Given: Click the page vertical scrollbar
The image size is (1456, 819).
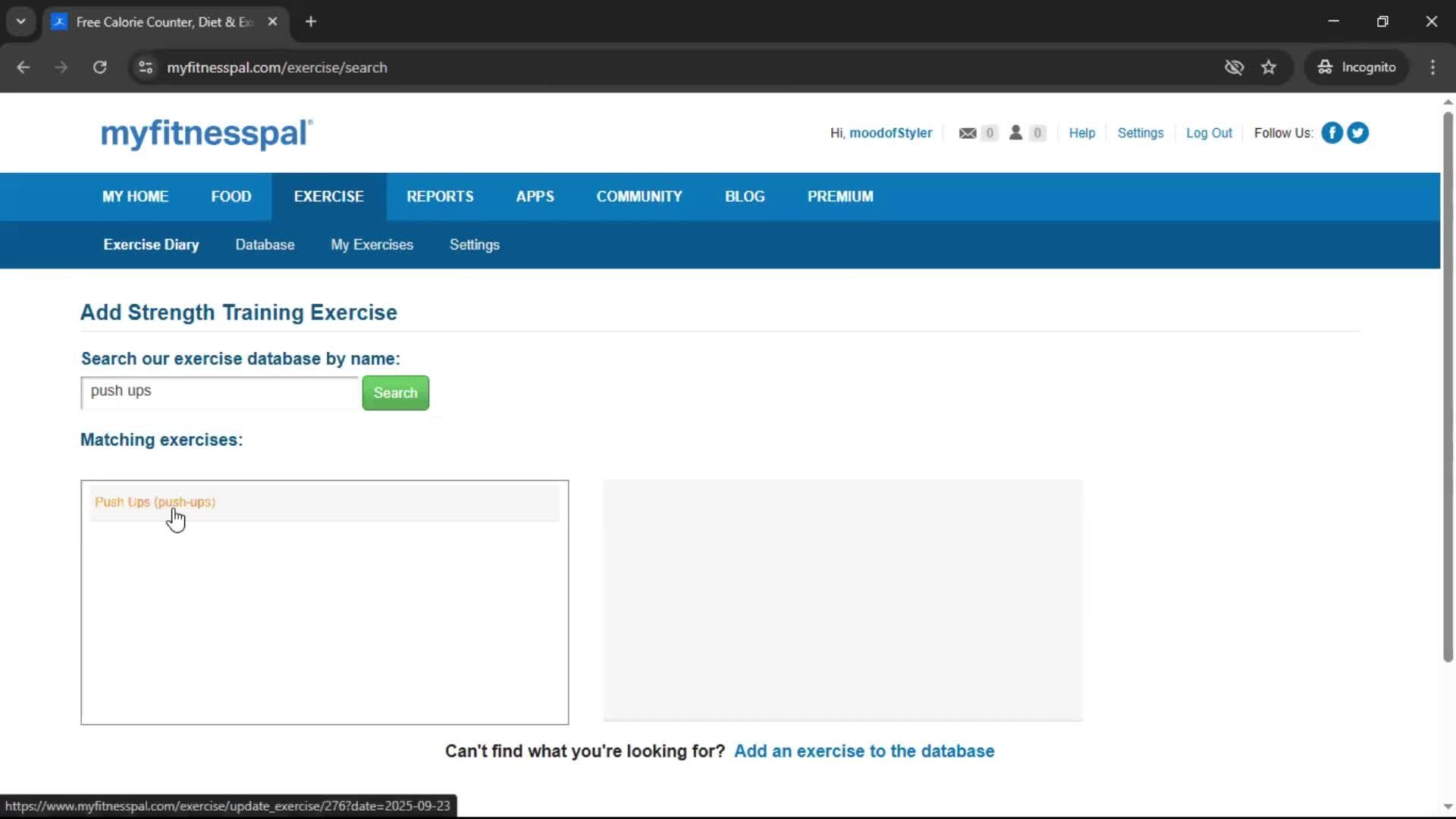Looking at the screenshot, I should (1448, 387).
